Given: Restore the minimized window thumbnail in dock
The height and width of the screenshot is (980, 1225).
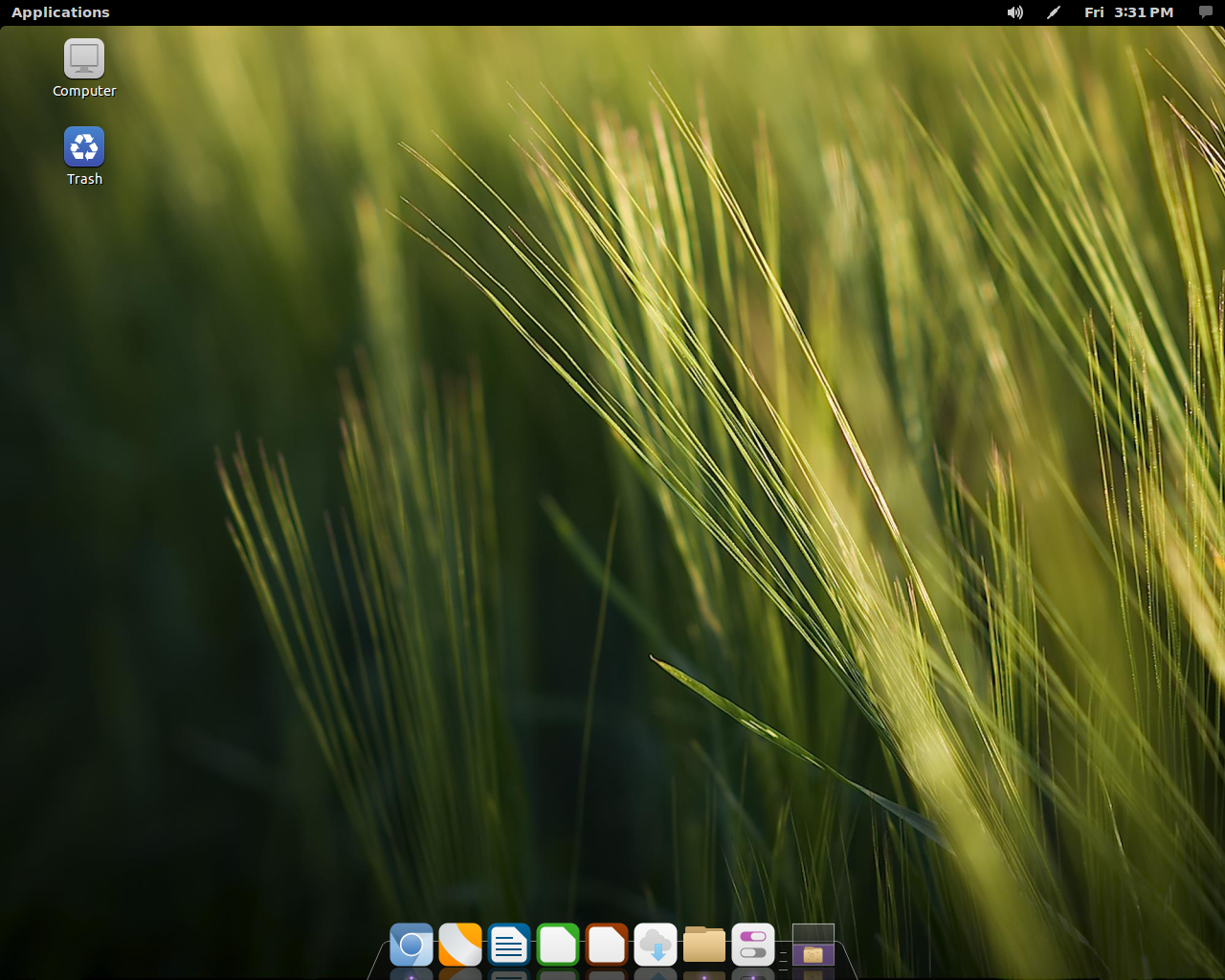Looking at the screenshot, I should coord(813,945).
